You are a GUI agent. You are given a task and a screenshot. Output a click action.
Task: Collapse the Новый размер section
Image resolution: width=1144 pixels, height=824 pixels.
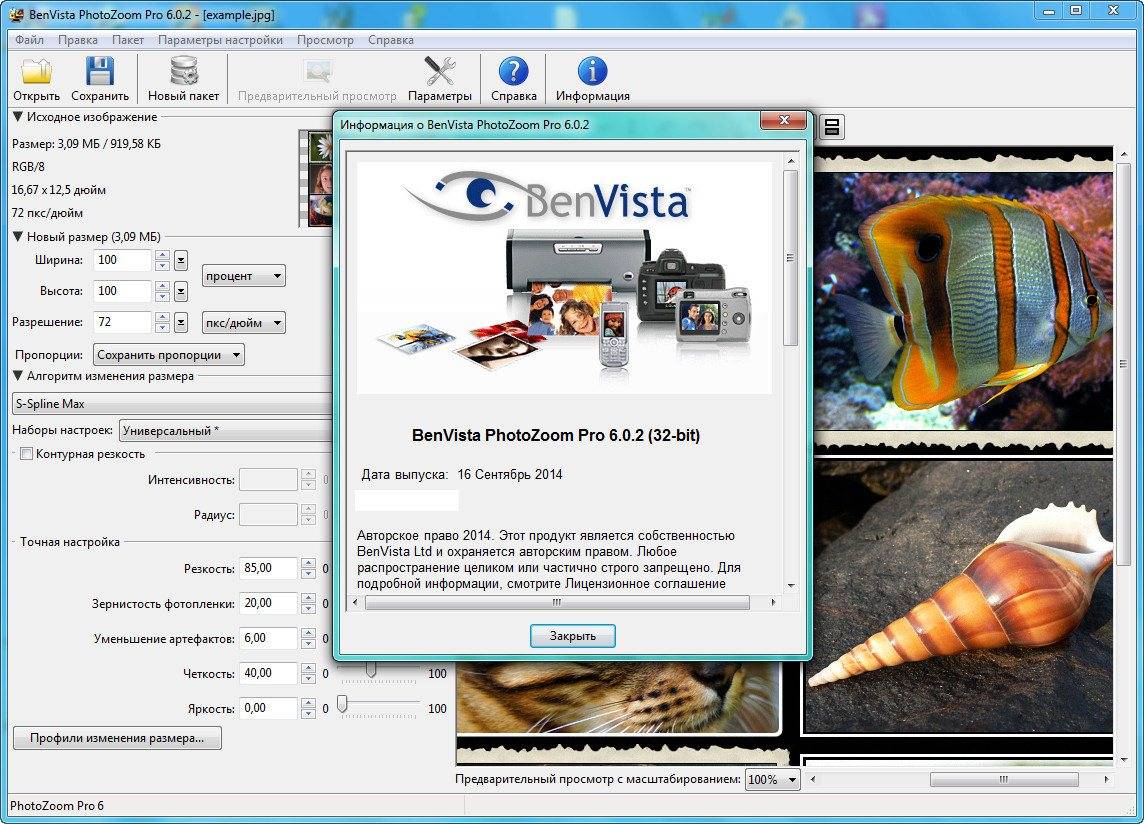click(x=18, y=236)
